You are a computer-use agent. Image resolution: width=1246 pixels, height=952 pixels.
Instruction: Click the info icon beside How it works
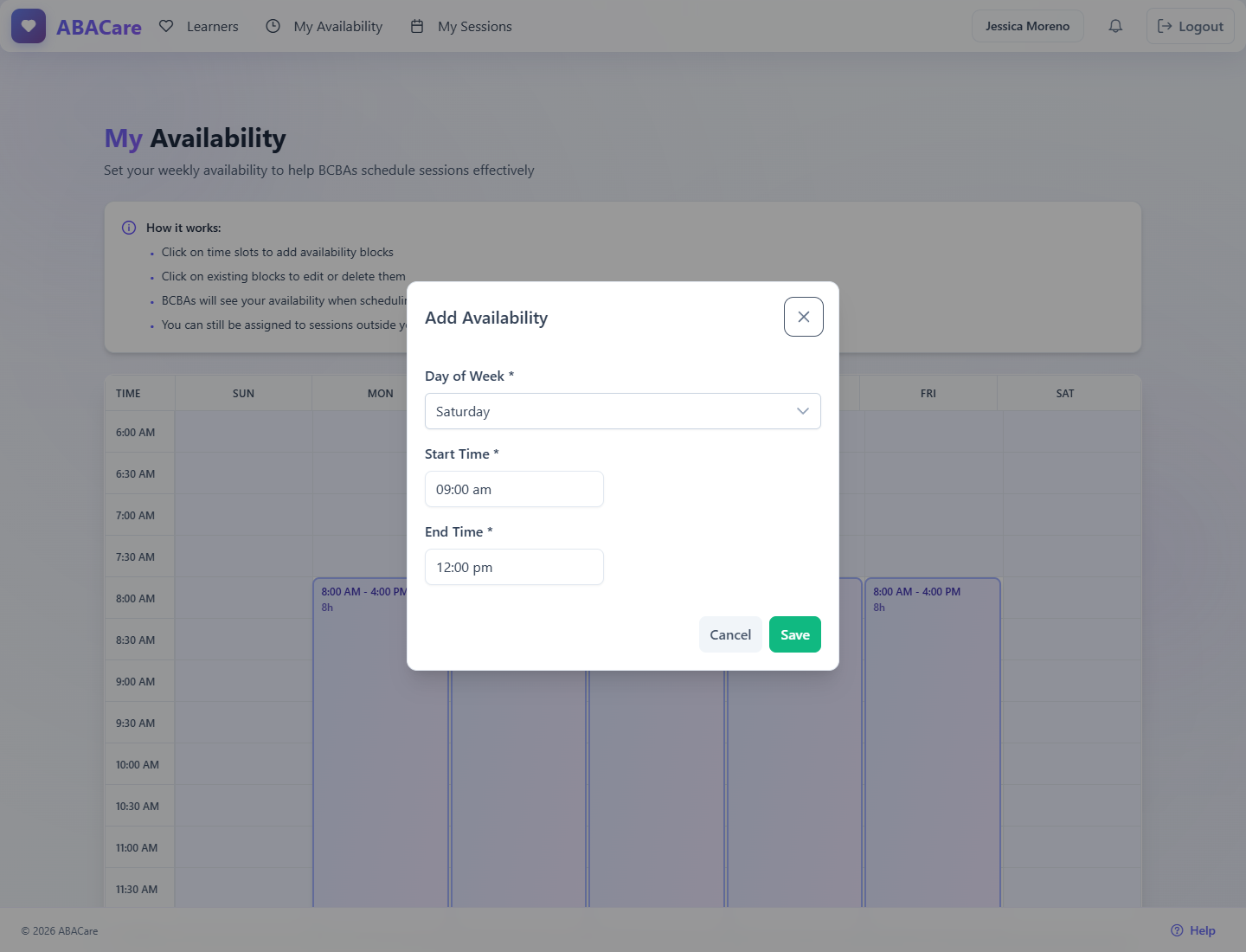(x=129, y=228)
